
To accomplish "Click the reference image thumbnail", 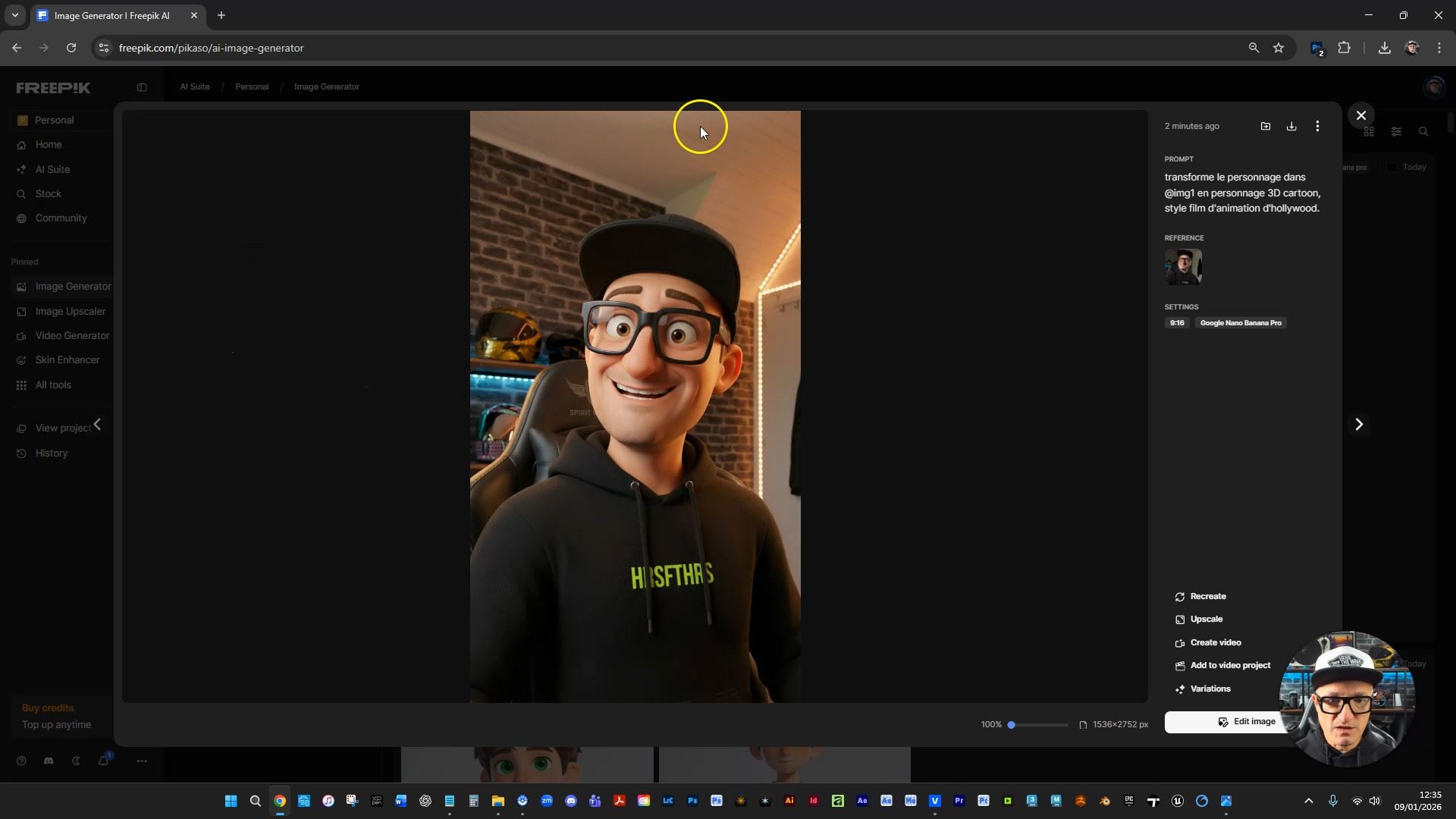I will pyautogui.click(x=1183, y=266).
